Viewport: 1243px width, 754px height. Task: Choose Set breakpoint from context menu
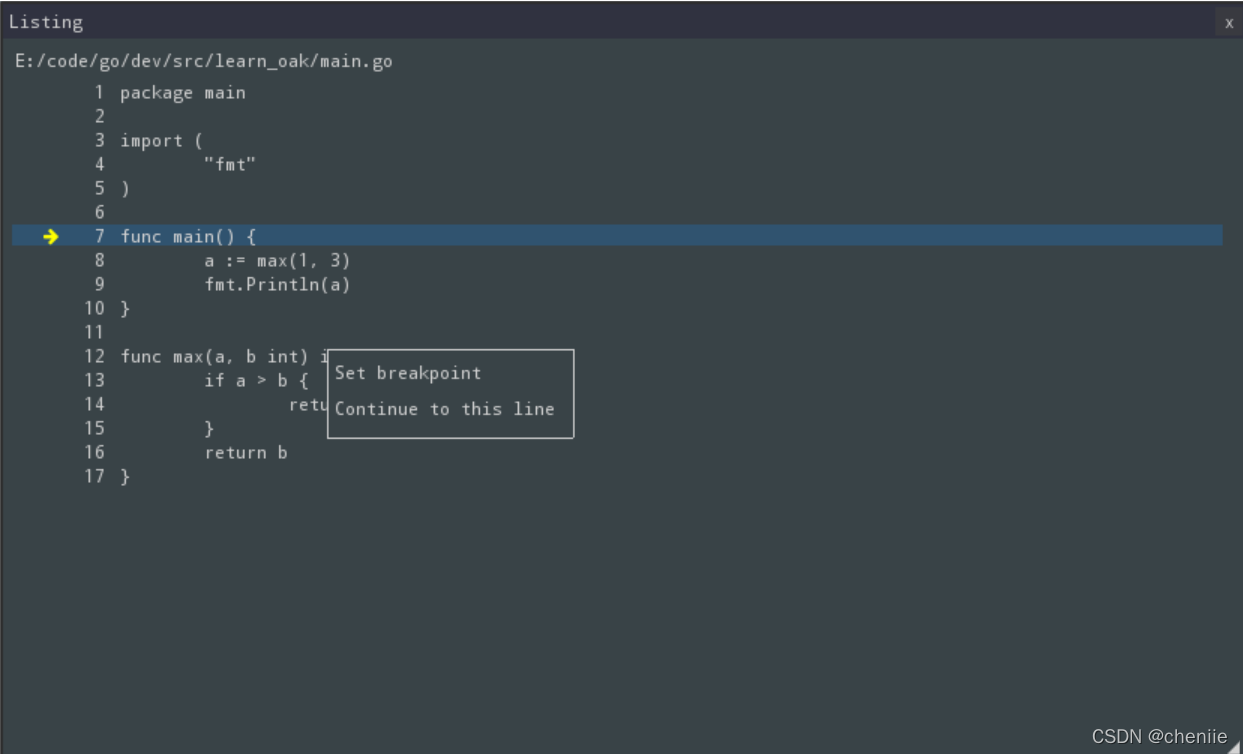pyautogui.click(x=408, y=373)
